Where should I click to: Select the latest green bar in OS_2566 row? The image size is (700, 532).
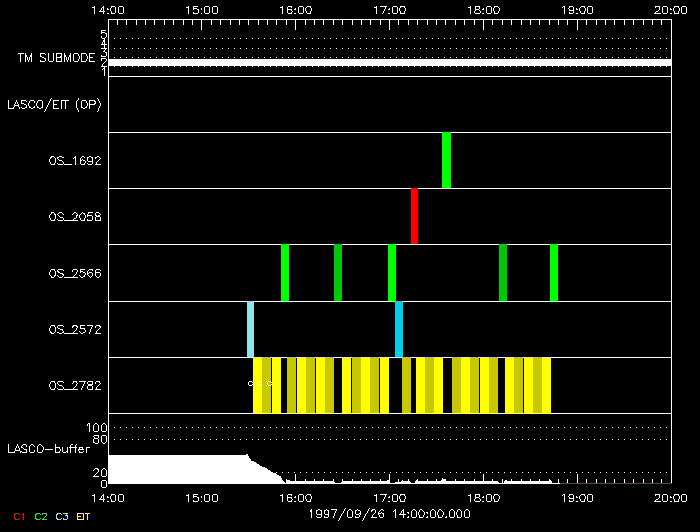click(554, 272)
